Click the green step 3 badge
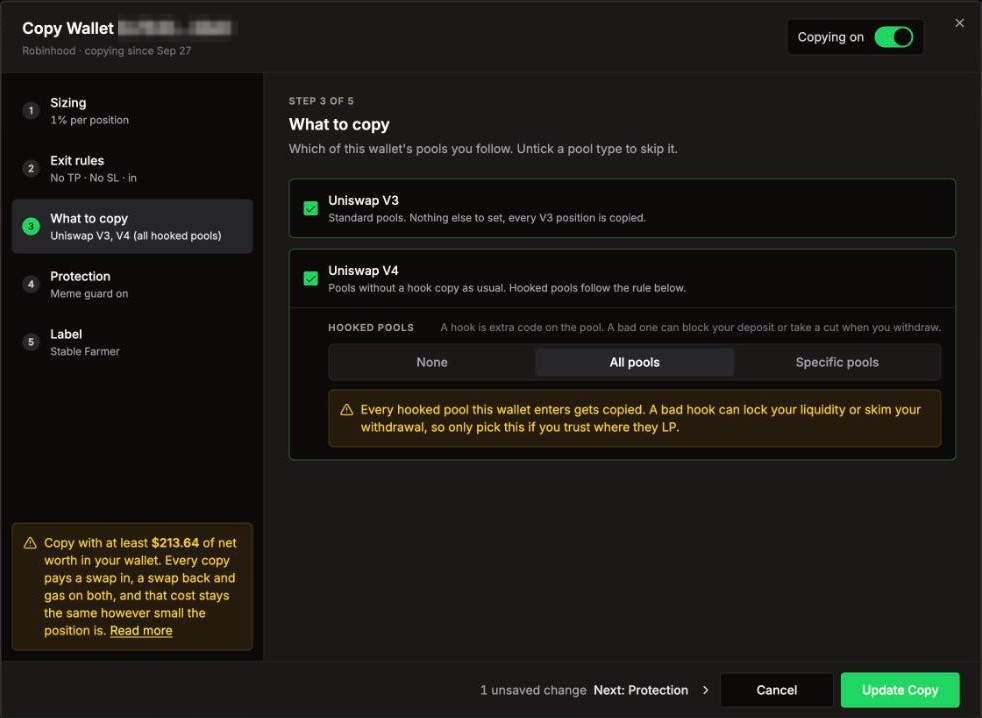 (x=31, y=226)
